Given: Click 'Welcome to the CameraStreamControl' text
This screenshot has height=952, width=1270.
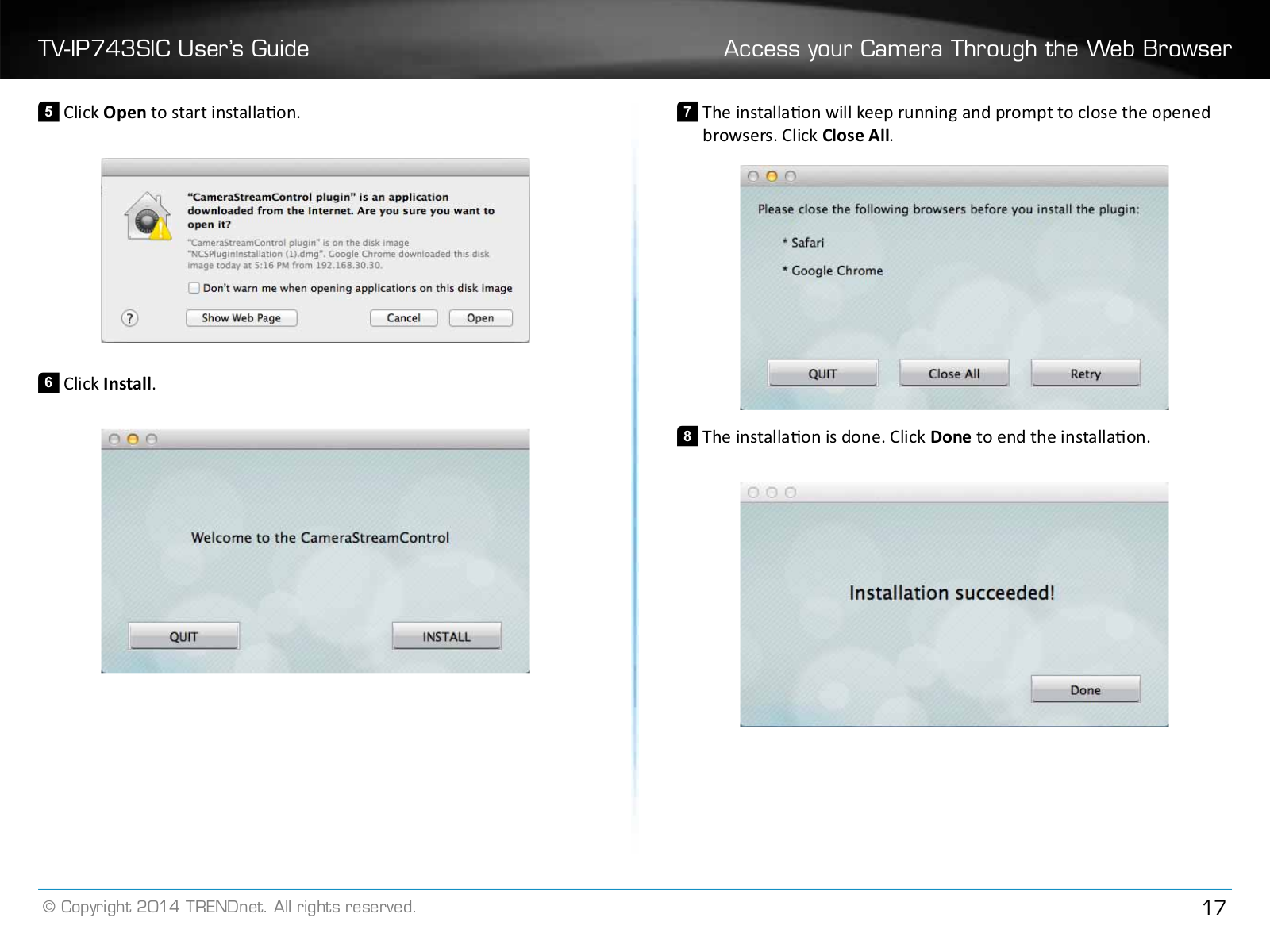Looking at the screenshot, I should (x=320, y=537).
